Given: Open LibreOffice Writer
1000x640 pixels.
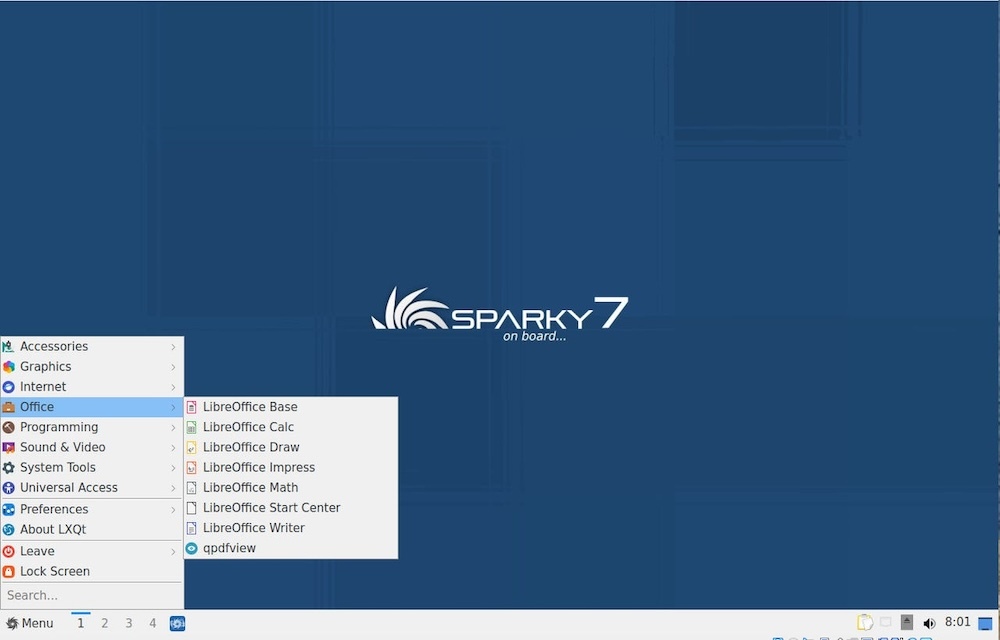Looking at the screenshot, I should (x=291, y=528).
